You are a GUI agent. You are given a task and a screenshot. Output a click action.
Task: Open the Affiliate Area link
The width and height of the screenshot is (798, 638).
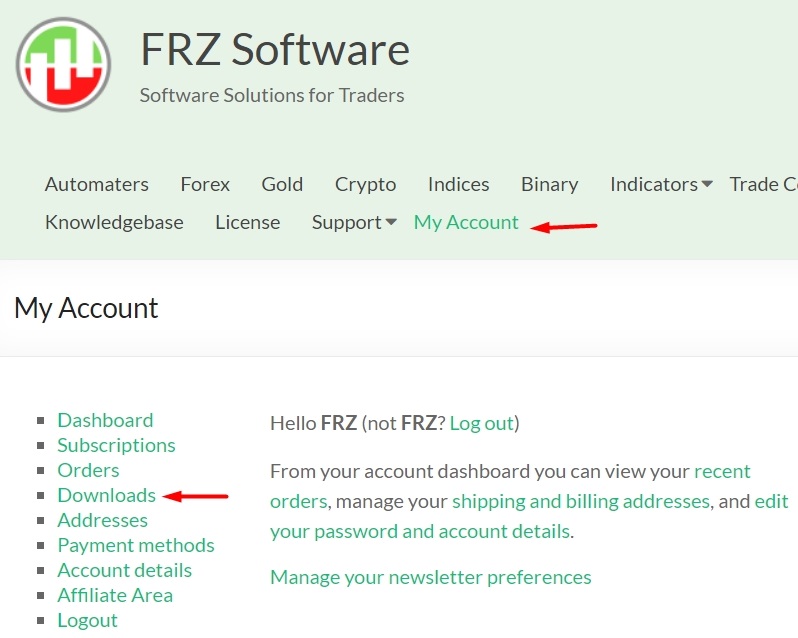coord(115,595)
